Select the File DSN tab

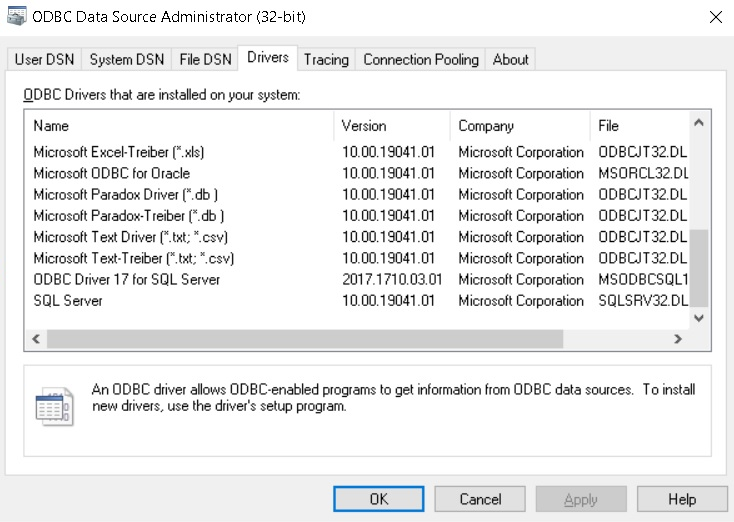pos(206,59)
